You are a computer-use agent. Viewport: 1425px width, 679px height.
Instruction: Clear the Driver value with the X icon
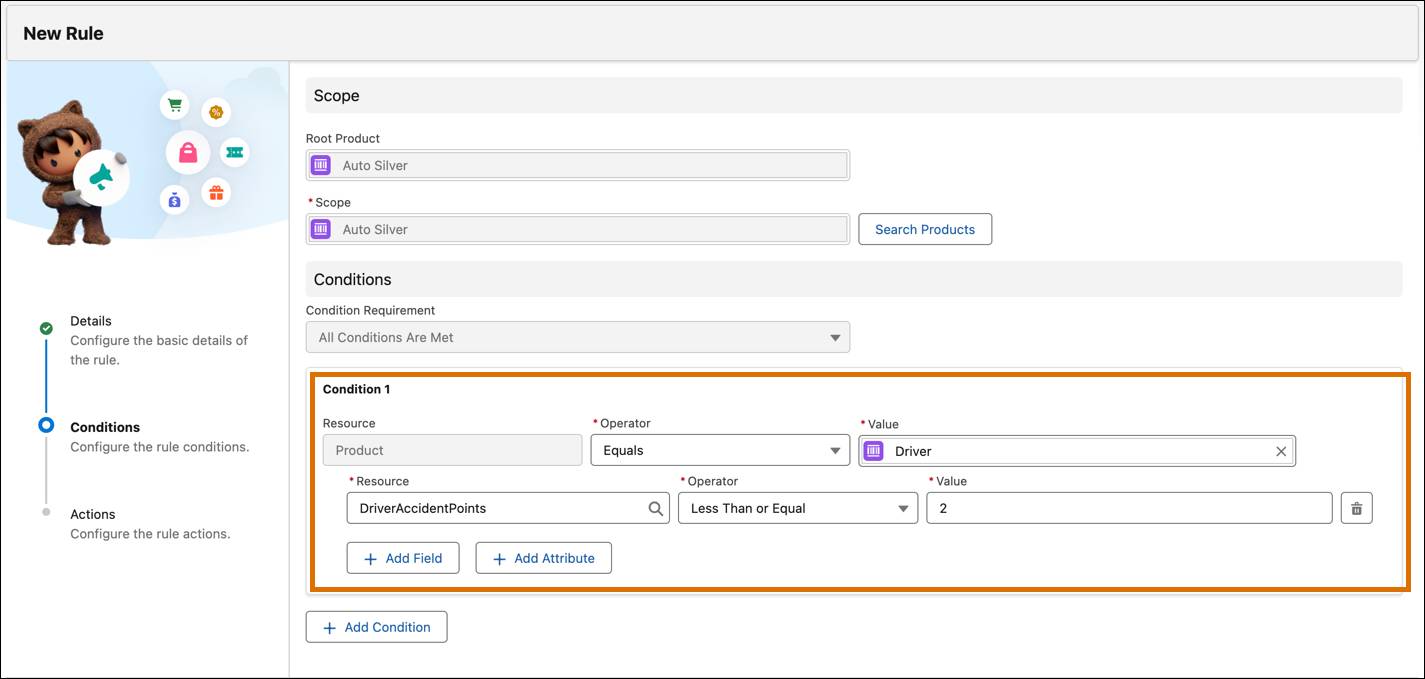pyautogui.click(x=1281, y=451)
